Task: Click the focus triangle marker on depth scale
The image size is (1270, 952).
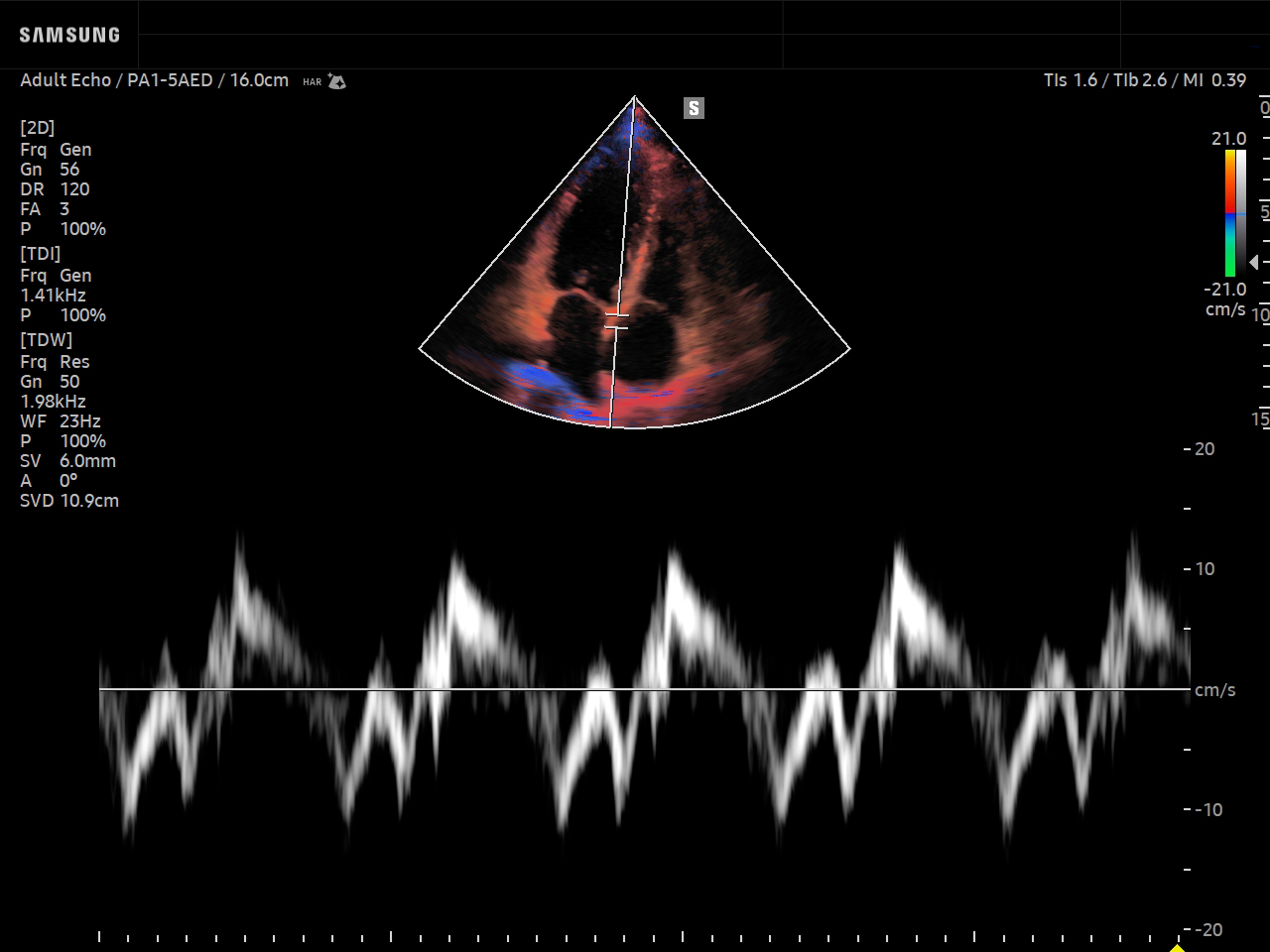Action: pos(1254,262)
